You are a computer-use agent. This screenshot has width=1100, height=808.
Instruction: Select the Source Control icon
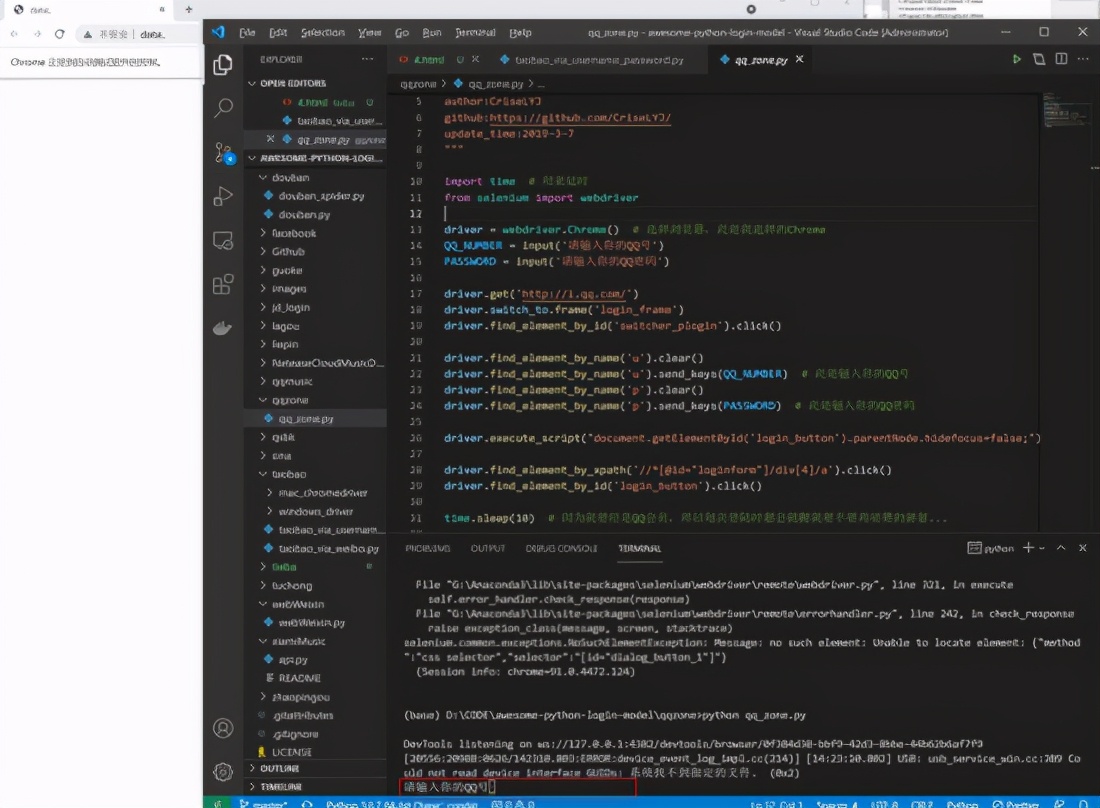pos(223,153)
